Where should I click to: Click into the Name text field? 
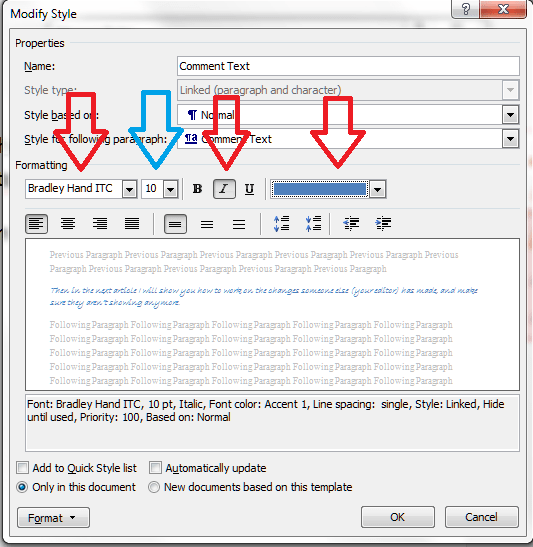[x=348, y=66]
